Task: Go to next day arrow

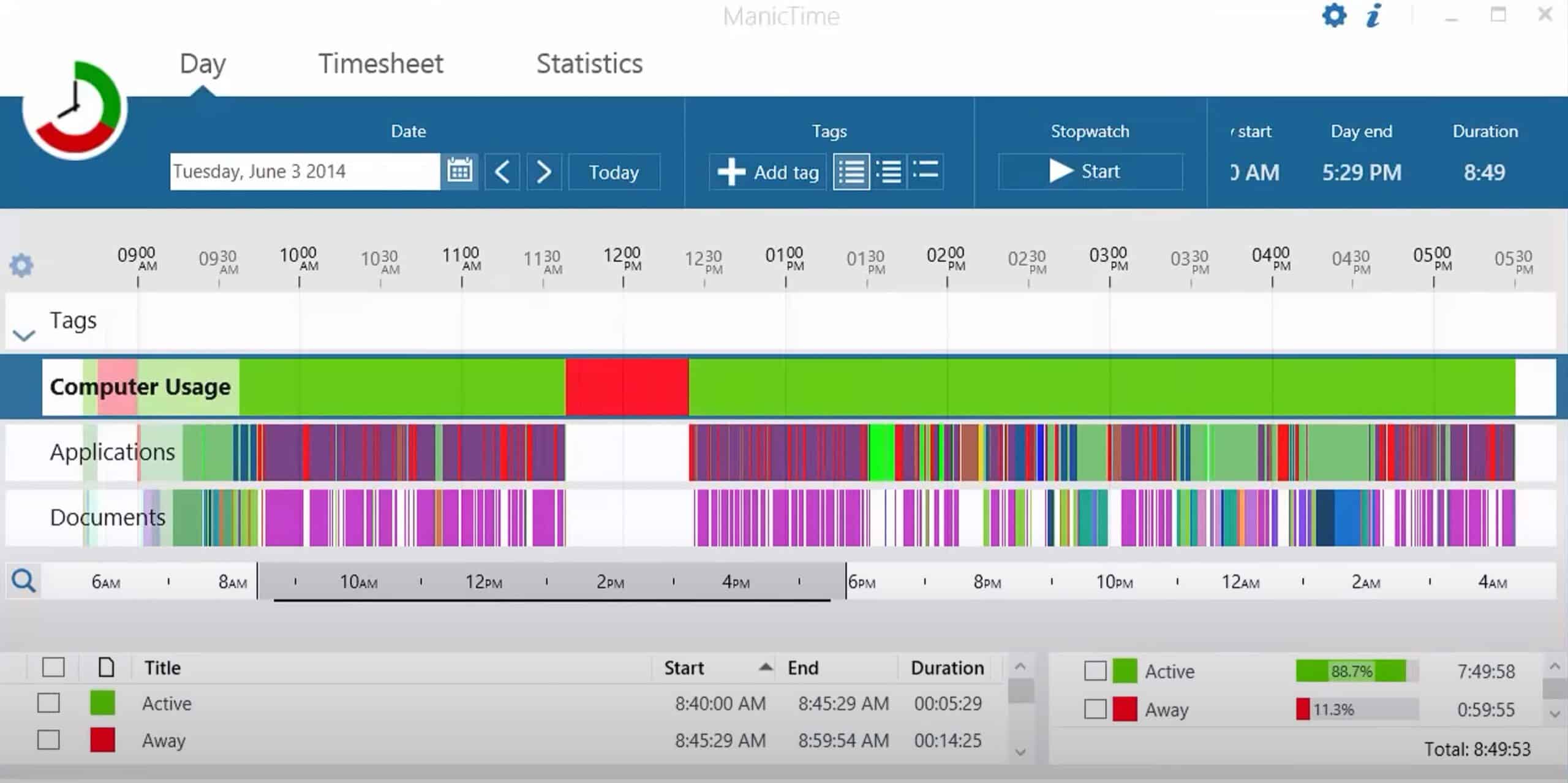Action: (x=544, y=172)
